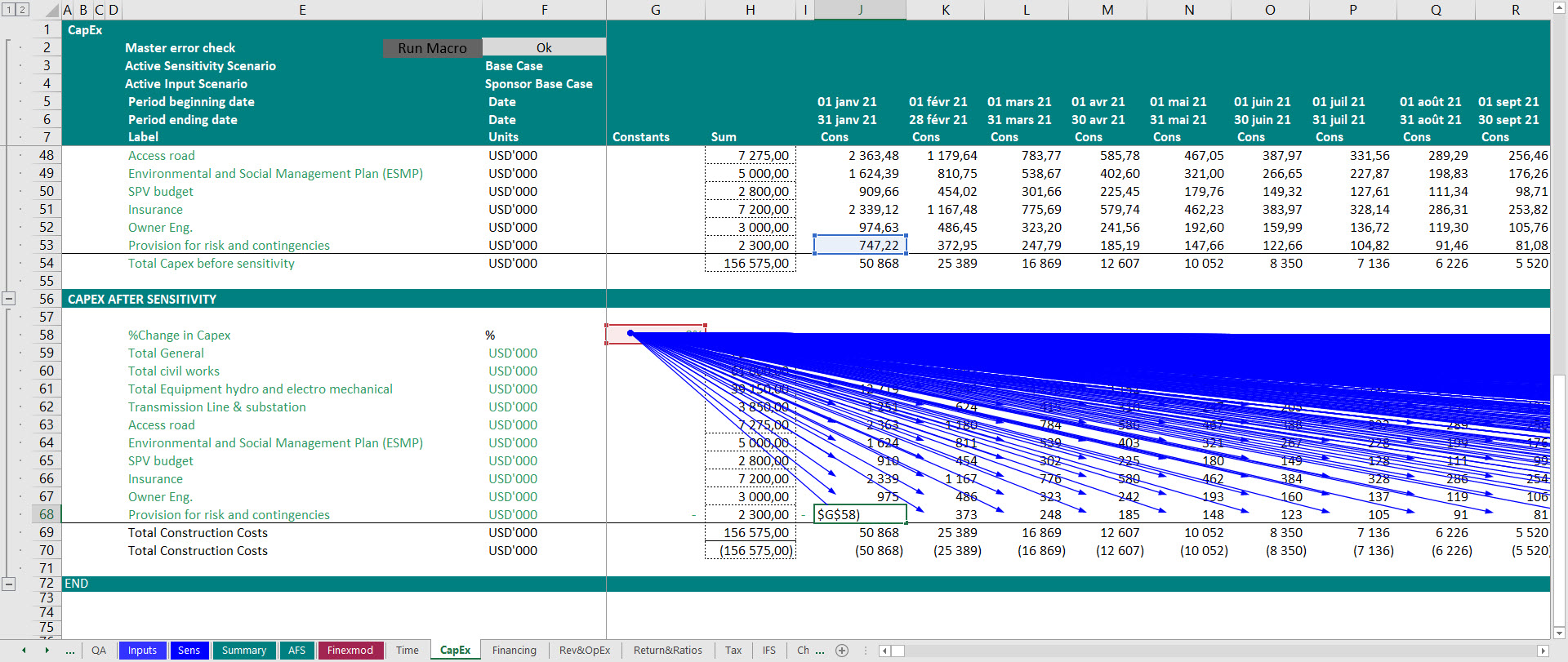
Task: Open the QA sheet tab
Action: coord(99,651)
